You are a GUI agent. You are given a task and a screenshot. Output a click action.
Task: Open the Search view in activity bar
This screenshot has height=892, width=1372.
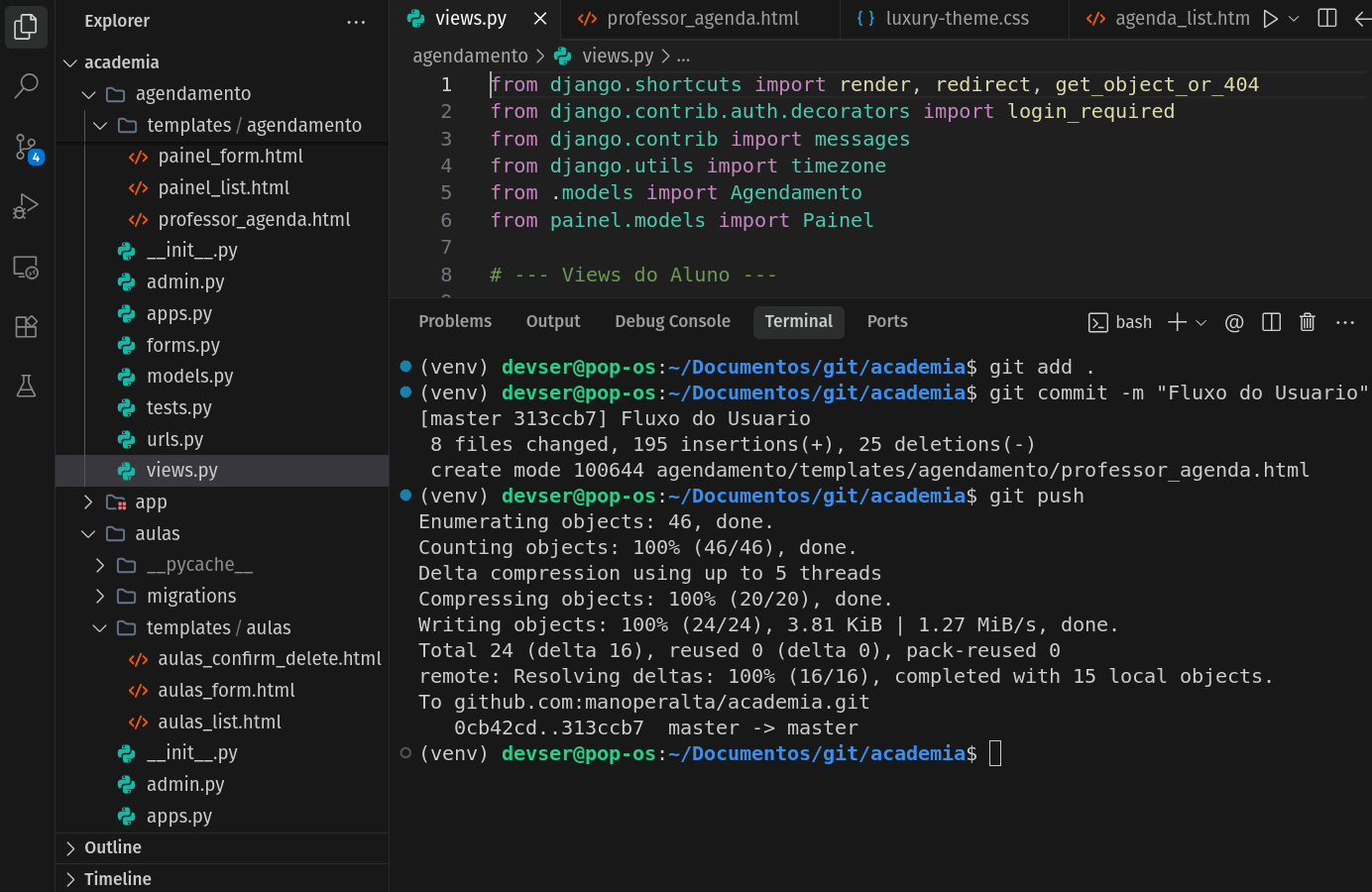pyautogui.click(x=27, y=86)
